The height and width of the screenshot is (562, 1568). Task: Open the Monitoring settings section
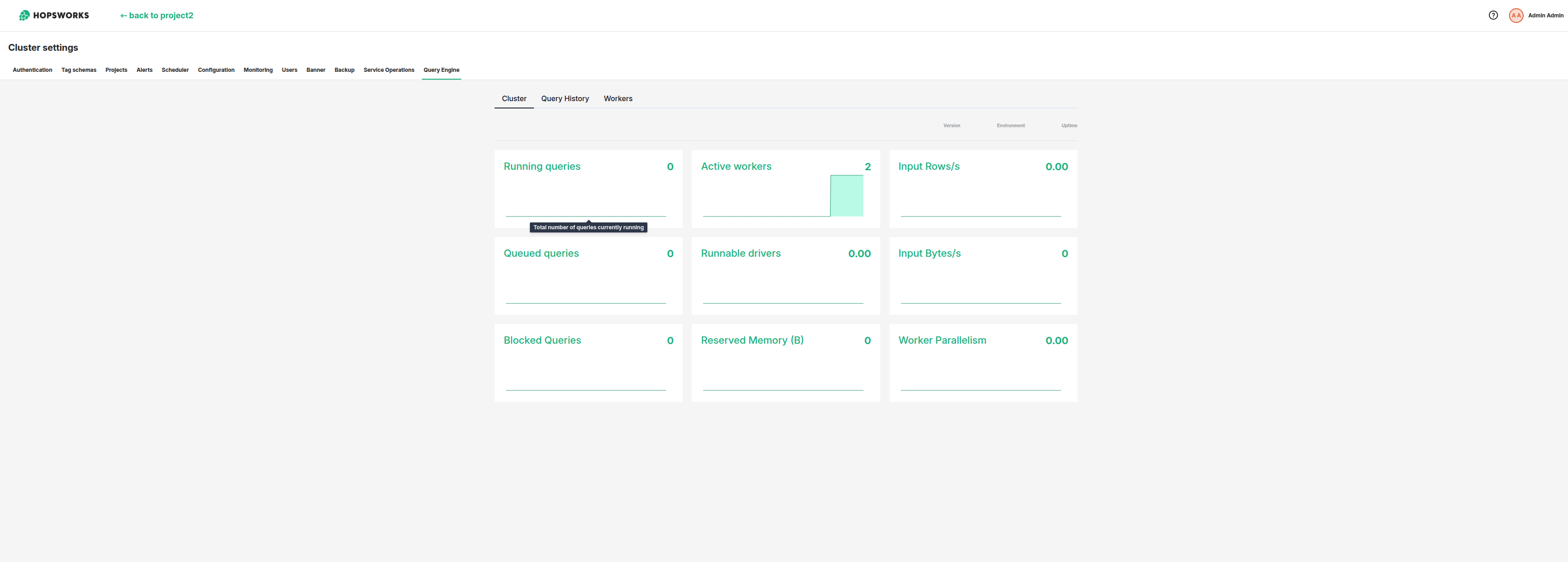coord(258,70)
